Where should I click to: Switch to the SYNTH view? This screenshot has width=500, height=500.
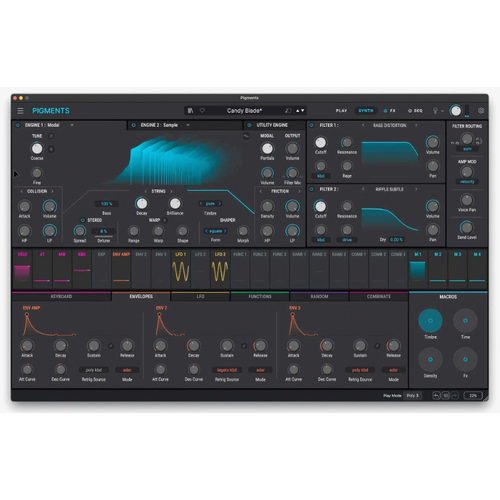tap(366, 111)
